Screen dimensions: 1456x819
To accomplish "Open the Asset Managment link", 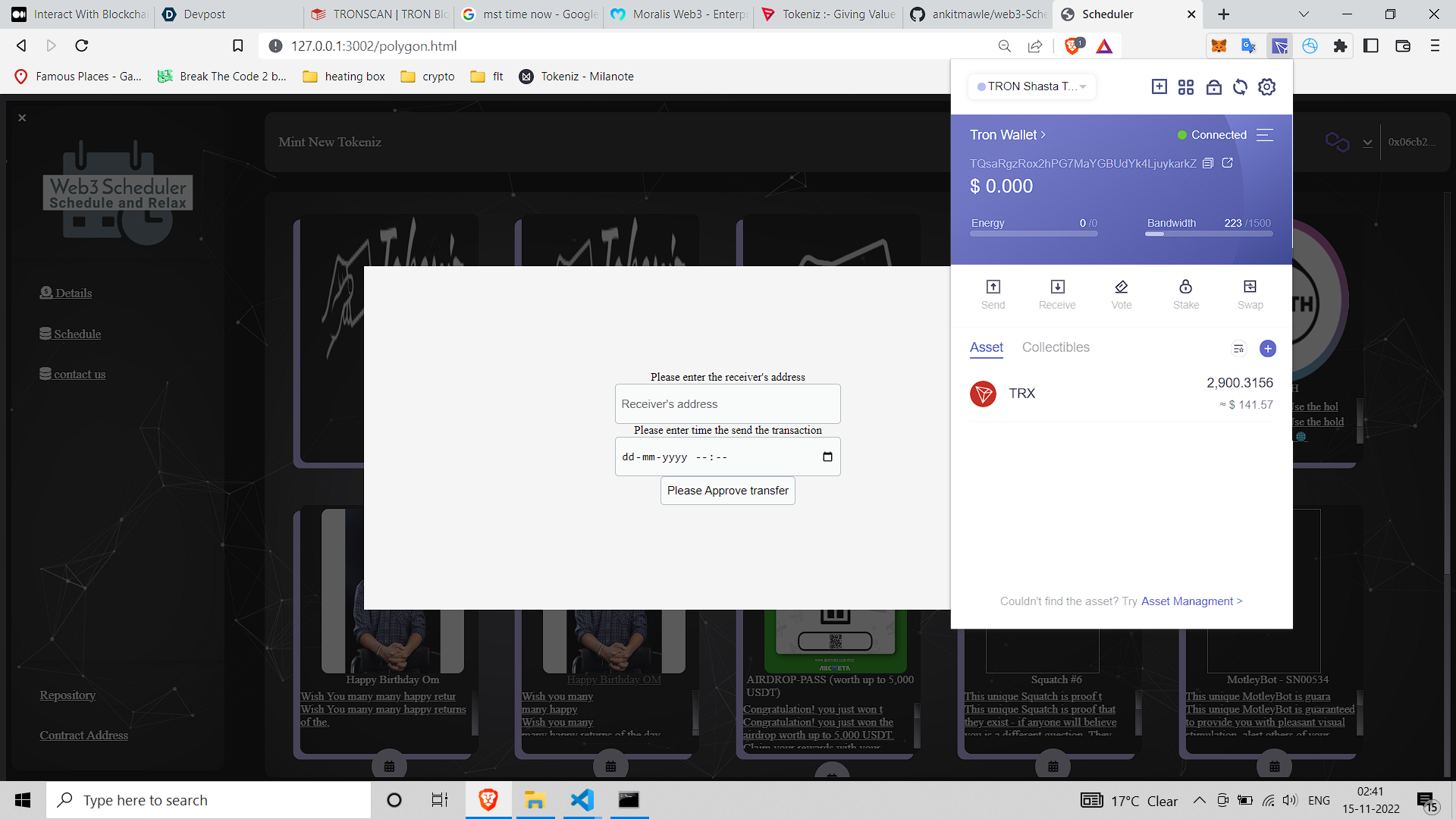I will 1191,601.
